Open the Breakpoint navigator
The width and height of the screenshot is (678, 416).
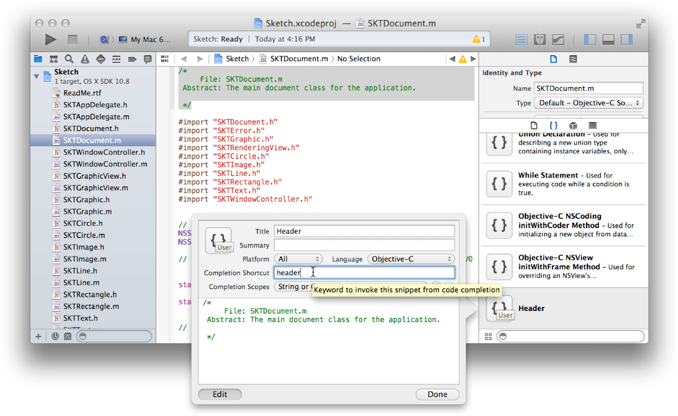[x=132, y=59]
